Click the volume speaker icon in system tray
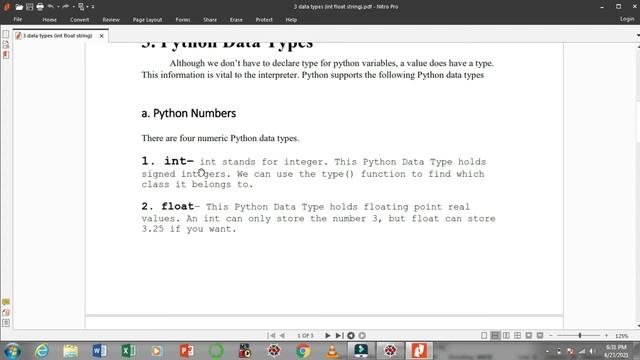The width and height of the screenshot is (640, 360). pos(592,351)
